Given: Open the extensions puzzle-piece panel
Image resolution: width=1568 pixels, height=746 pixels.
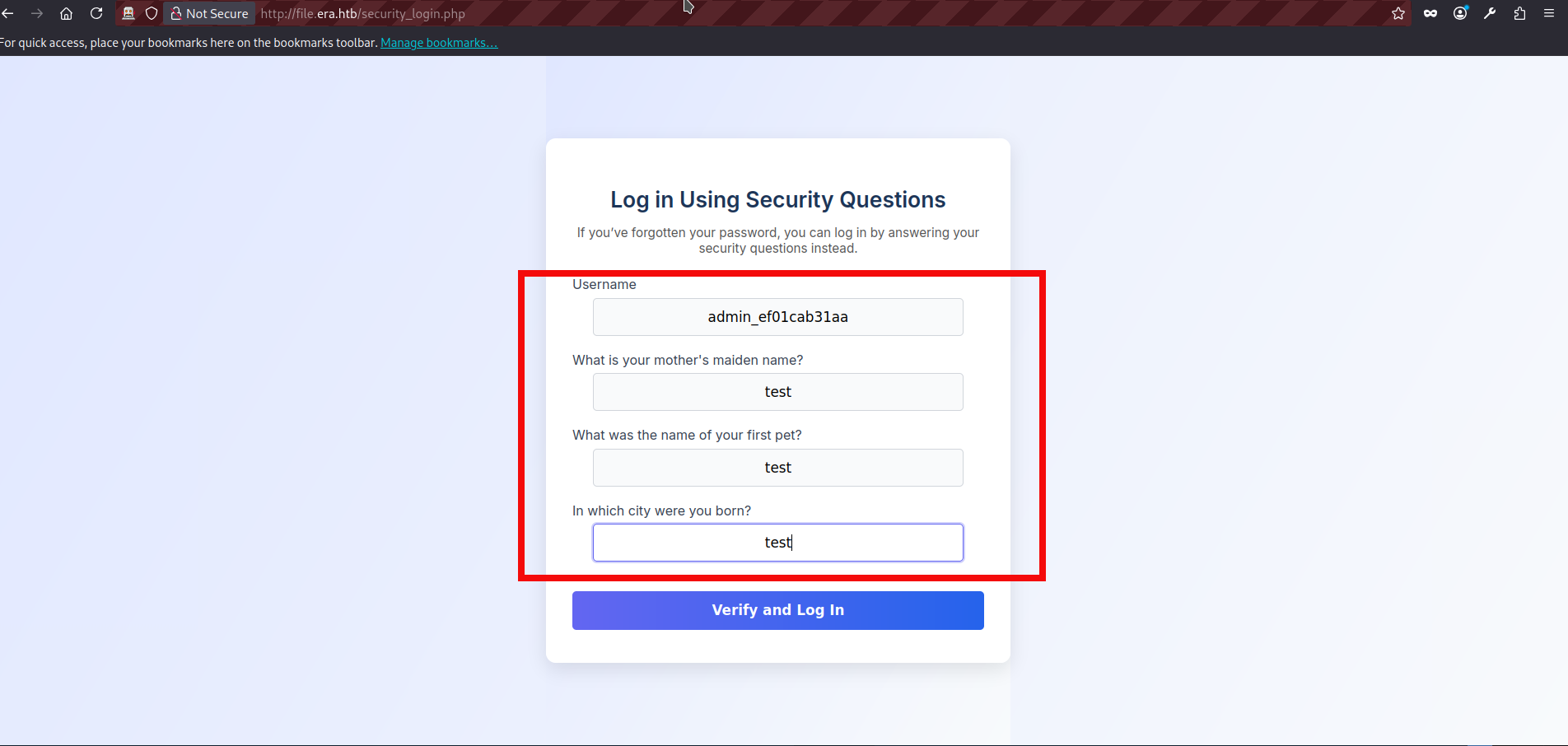Looking at the screenshot, I should click(x=1519, y=13).
